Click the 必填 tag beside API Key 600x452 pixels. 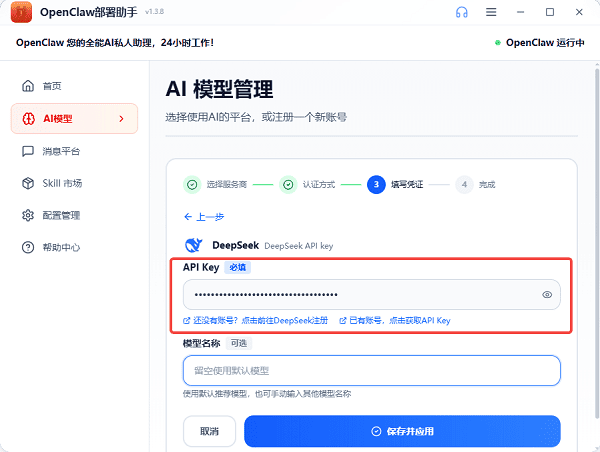point(237,268)
